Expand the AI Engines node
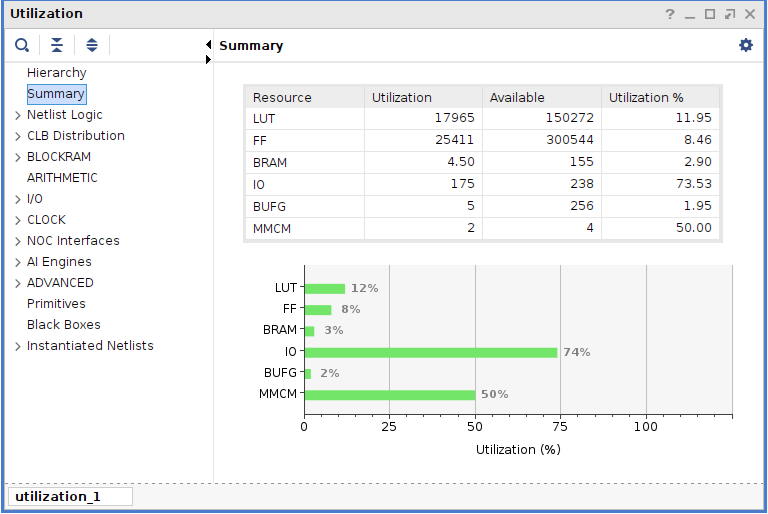This screenshot has height=514, width=768. coord(18,263)
